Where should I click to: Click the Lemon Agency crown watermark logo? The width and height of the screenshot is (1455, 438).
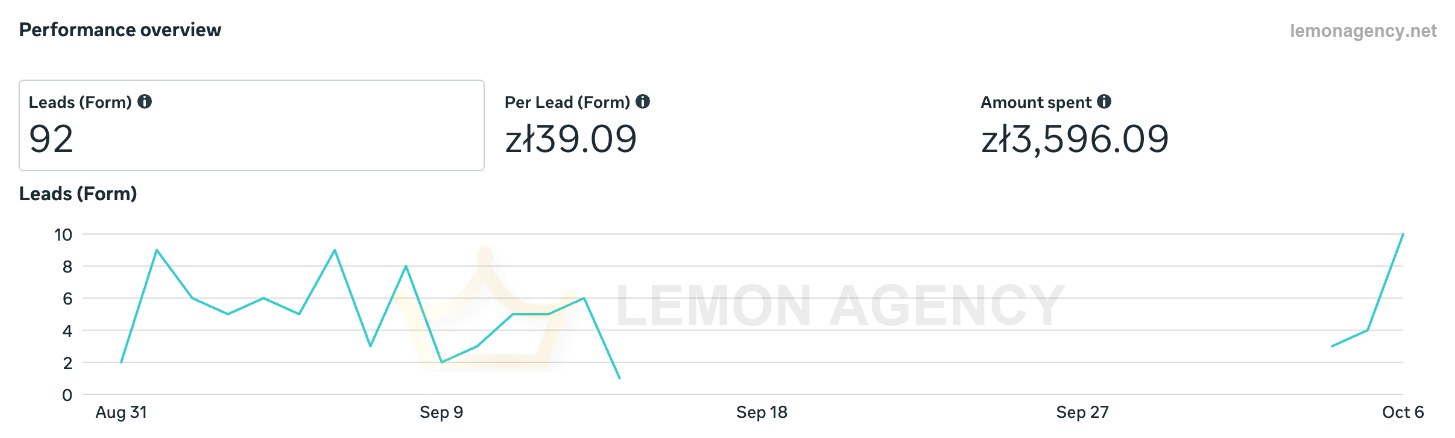[x=484, y=308]
